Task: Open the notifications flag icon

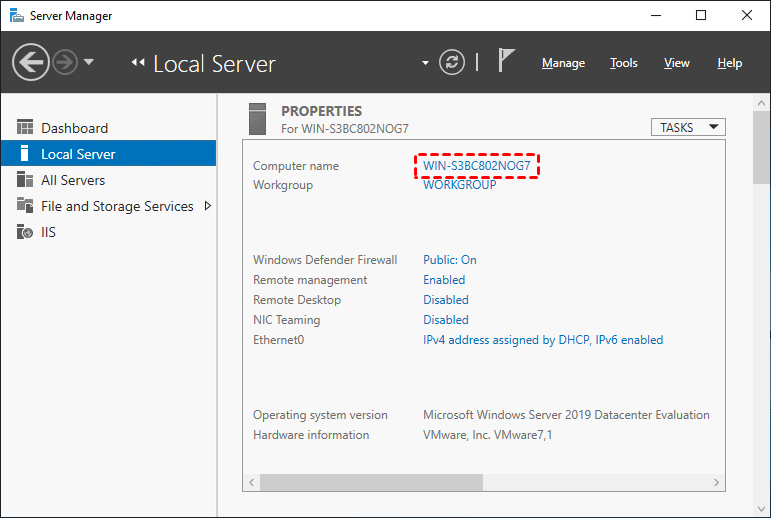Action: 507,62
